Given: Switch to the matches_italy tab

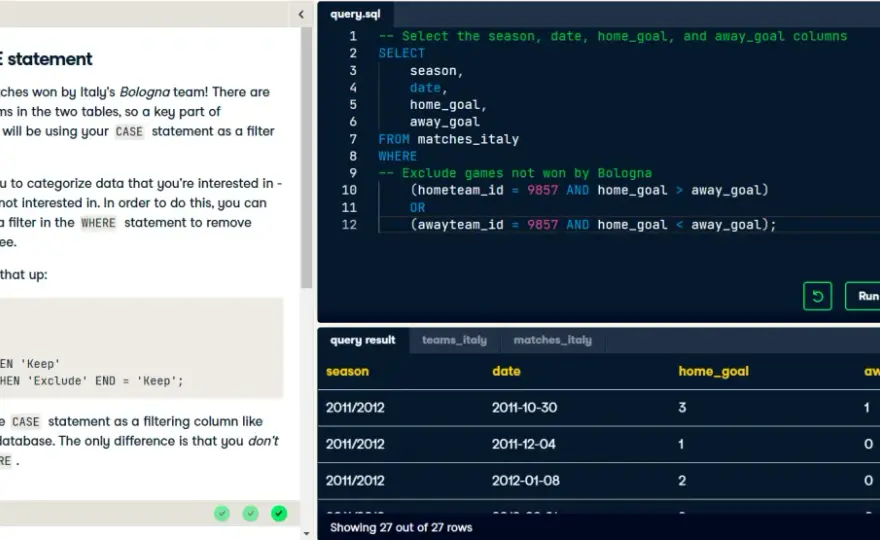Looking at the screenshot, I should point(552,340).
